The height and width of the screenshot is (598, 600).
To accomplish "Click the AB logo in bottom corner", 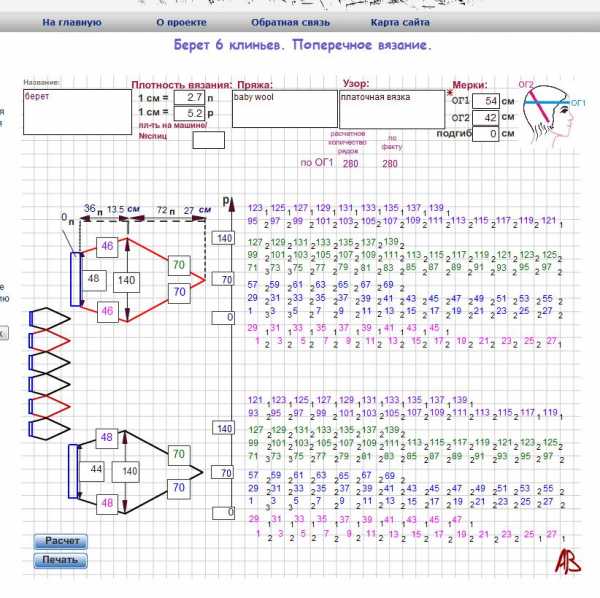I will click(x=569, y=563).
